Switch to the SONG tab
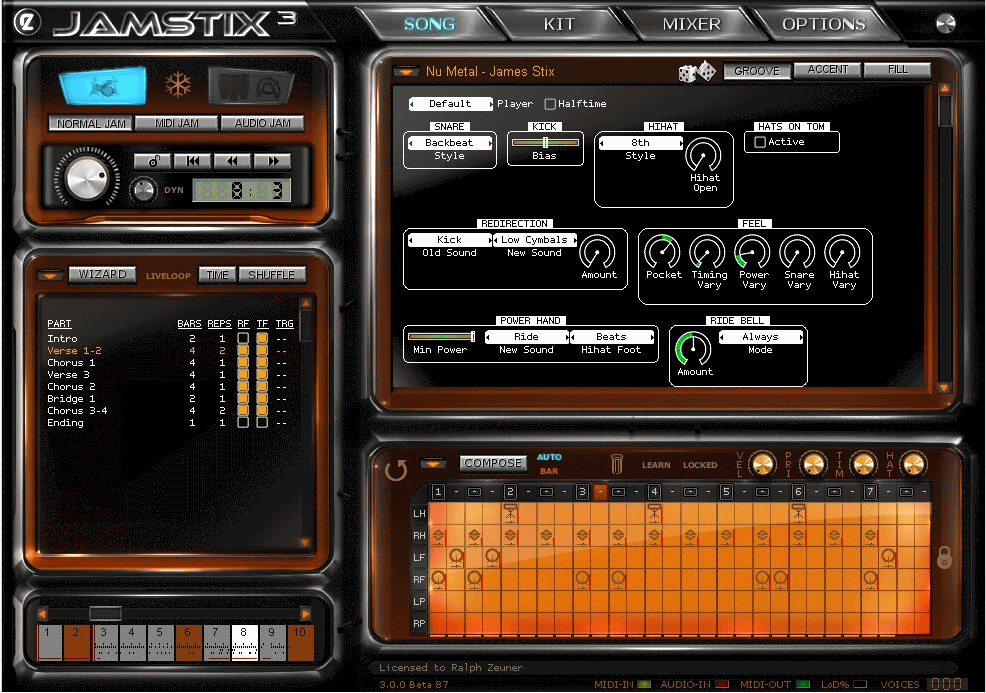The height and width of the screenshot is (693, 986). coord(429,24)
